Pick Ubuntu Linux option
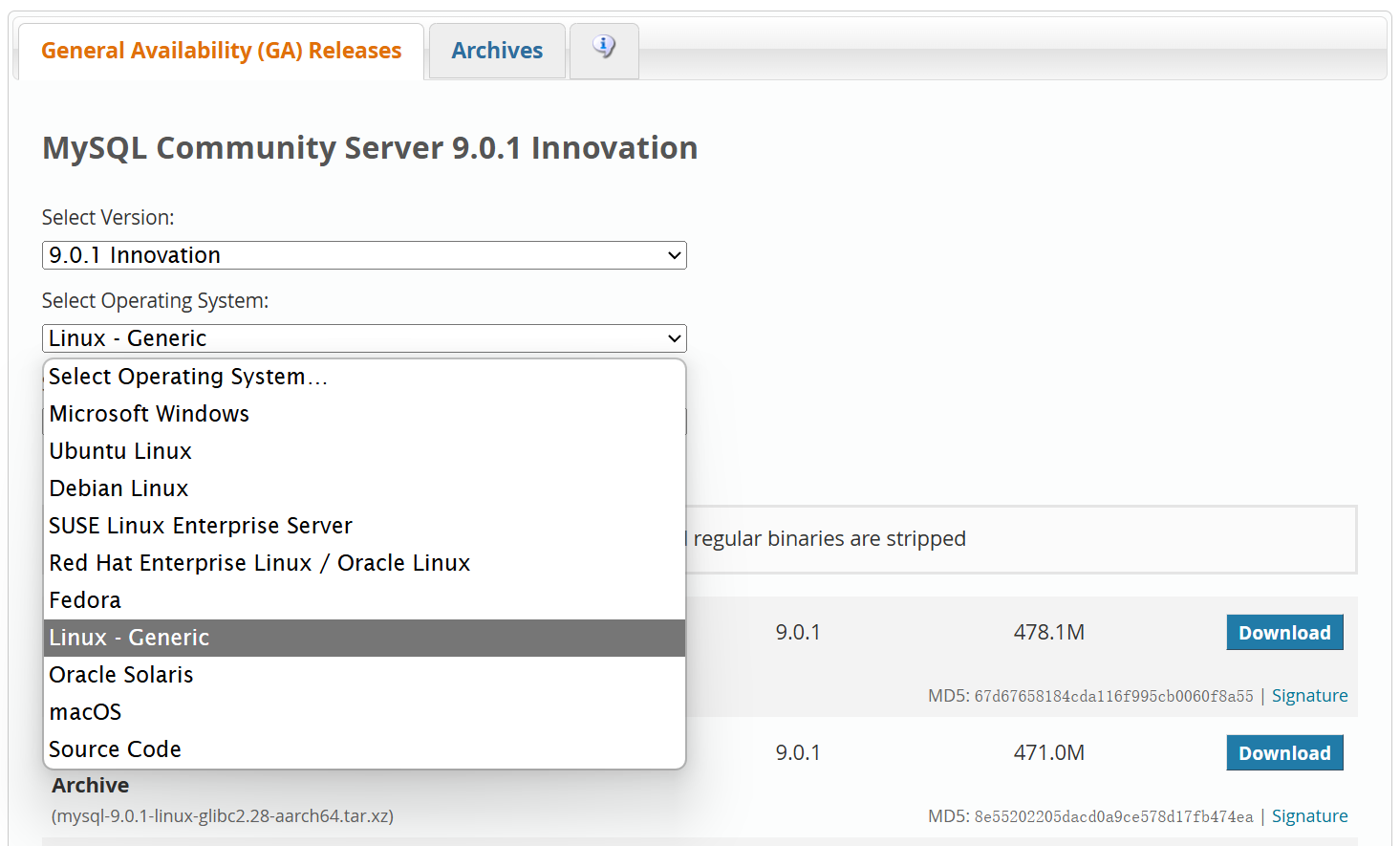 point(364,451)
